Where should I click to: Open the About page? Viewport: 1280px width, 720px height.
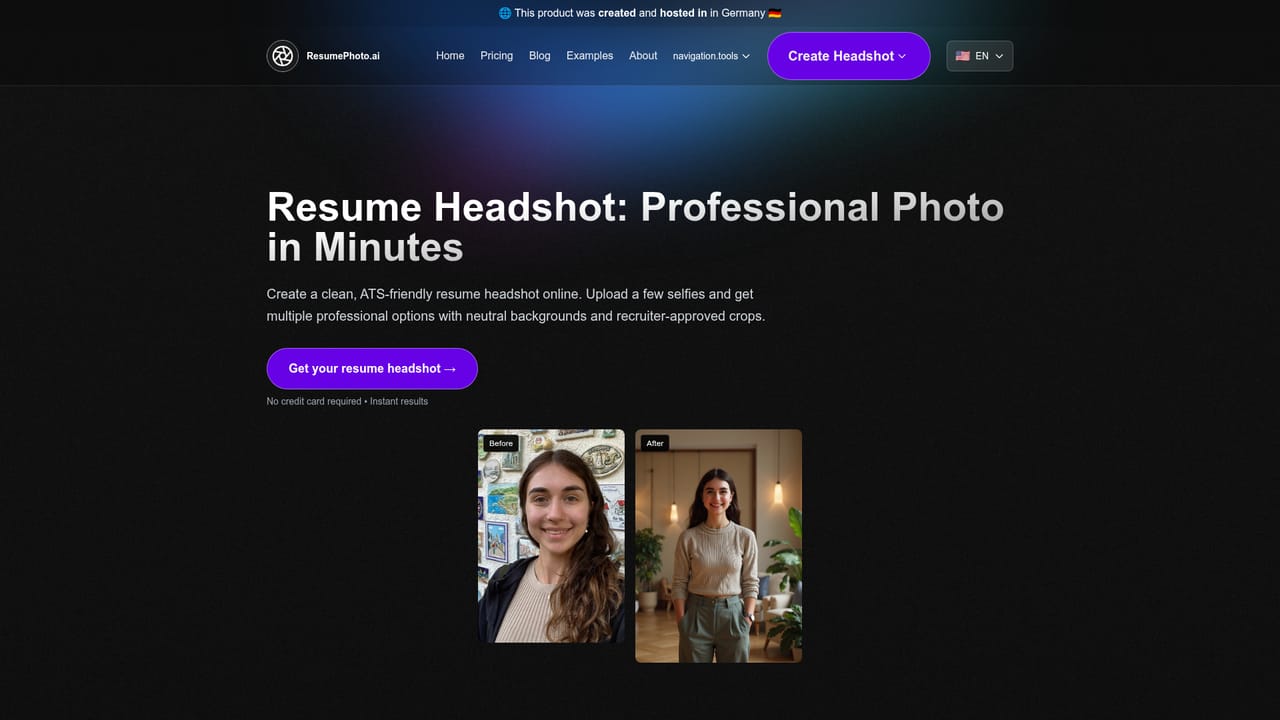point(643,56)
